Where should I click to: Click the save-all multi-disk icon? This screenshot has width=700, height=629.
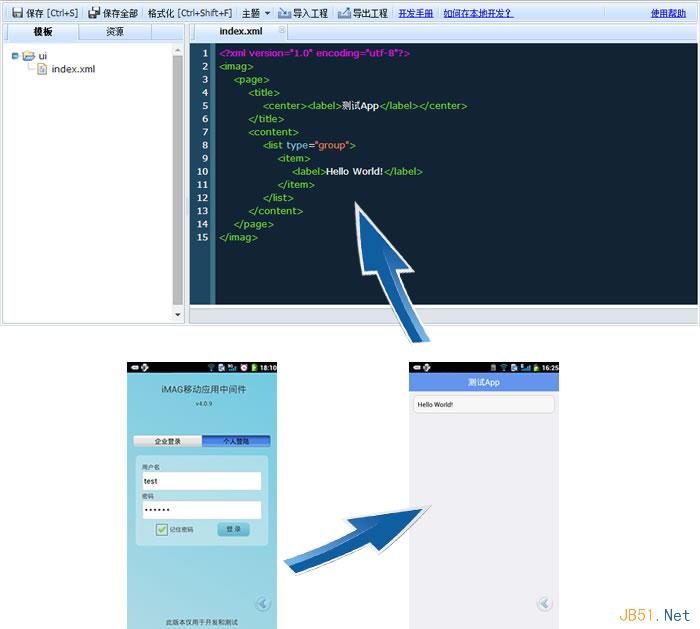pos(94,13)
